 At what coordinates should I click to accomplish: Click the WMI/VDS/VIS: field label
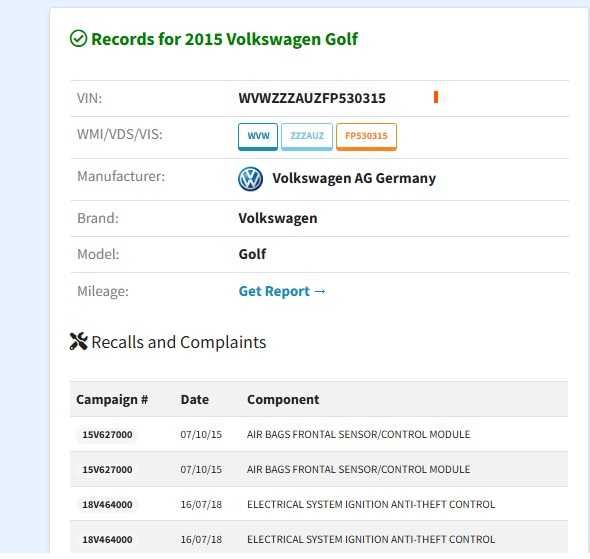pyautogui.click(x=120, y=134)
